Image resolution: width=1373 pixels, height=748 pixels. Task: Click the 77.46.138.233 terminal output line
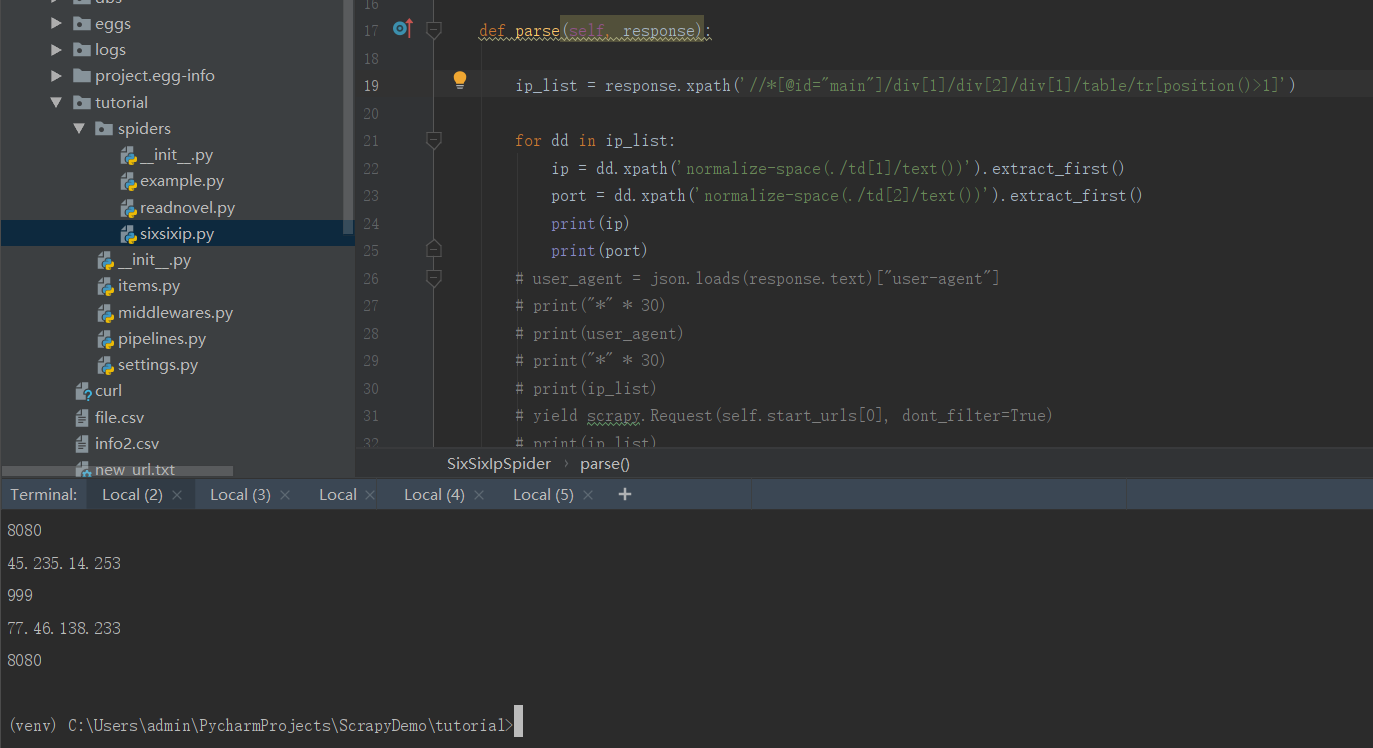tap(64, 628)
